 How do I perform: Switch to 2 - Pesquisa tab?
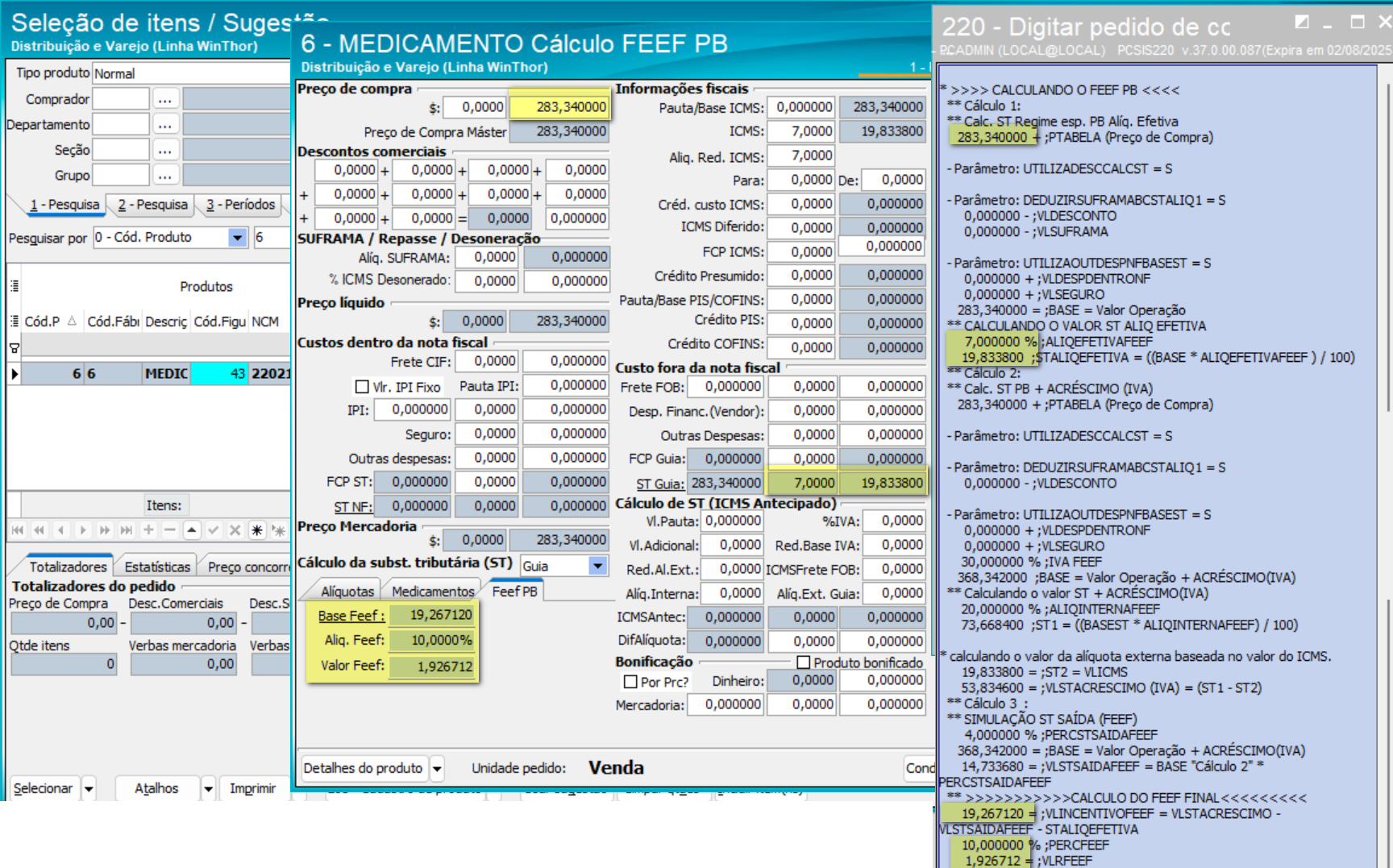(152, 205)
